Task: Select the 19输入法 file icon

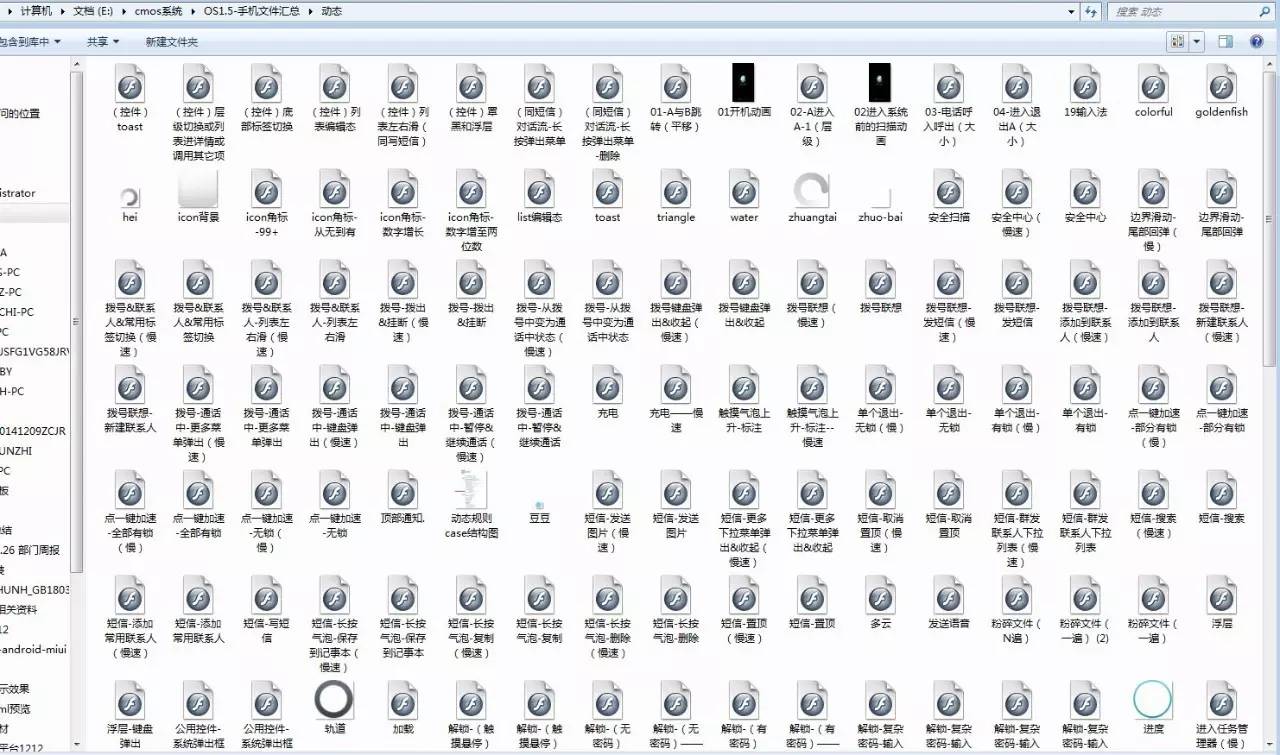Action: 1085,85
